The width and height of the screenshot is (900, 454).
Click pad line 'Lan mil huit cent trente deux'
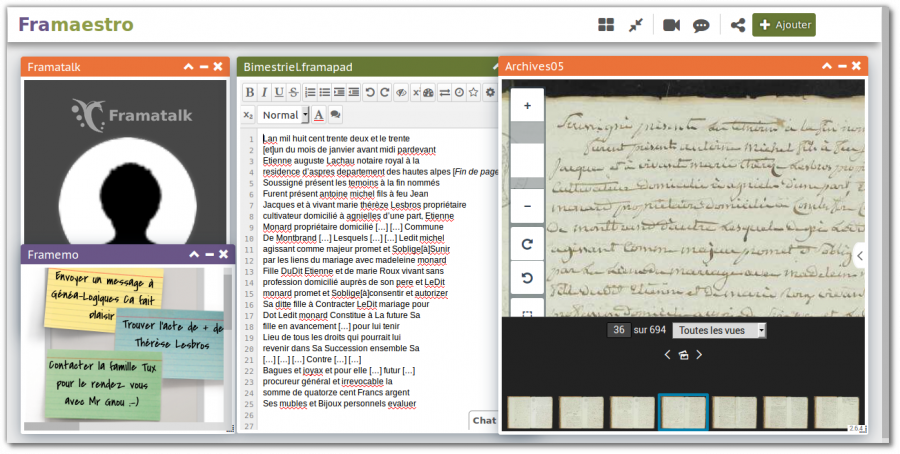336,138
